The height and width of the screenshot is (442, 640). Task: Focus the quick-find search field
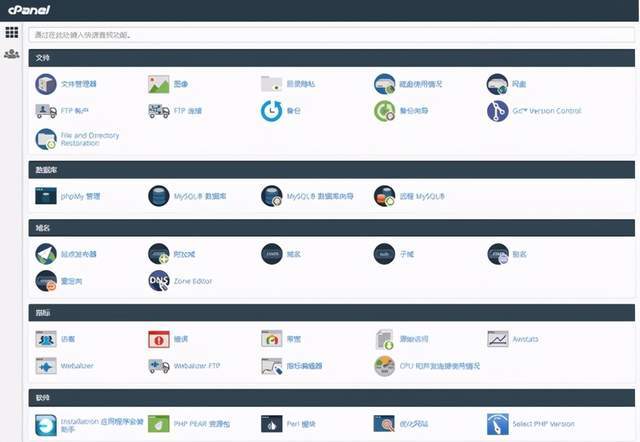point(331,35)
